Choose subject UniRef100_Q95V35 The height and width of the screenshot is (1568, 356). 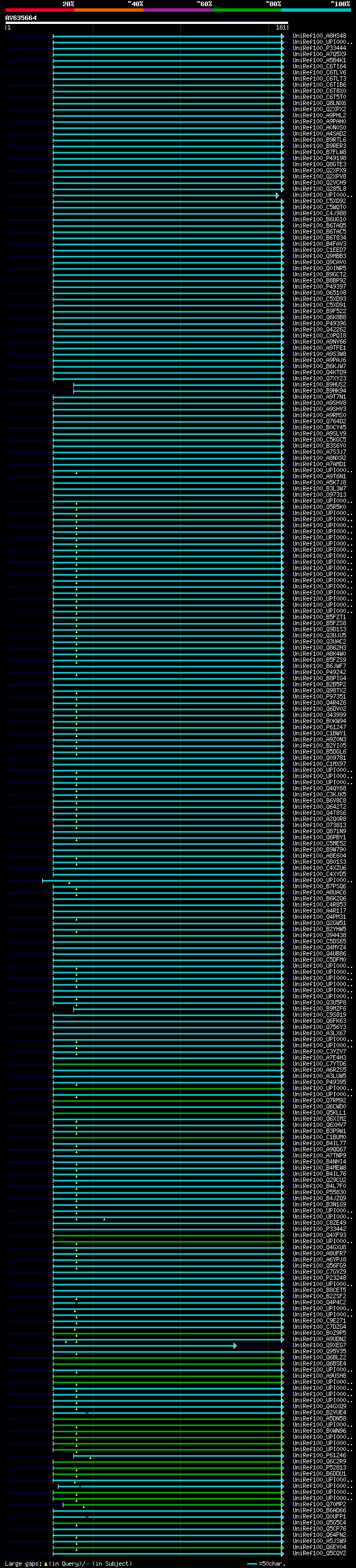[x=319, y=1351]
